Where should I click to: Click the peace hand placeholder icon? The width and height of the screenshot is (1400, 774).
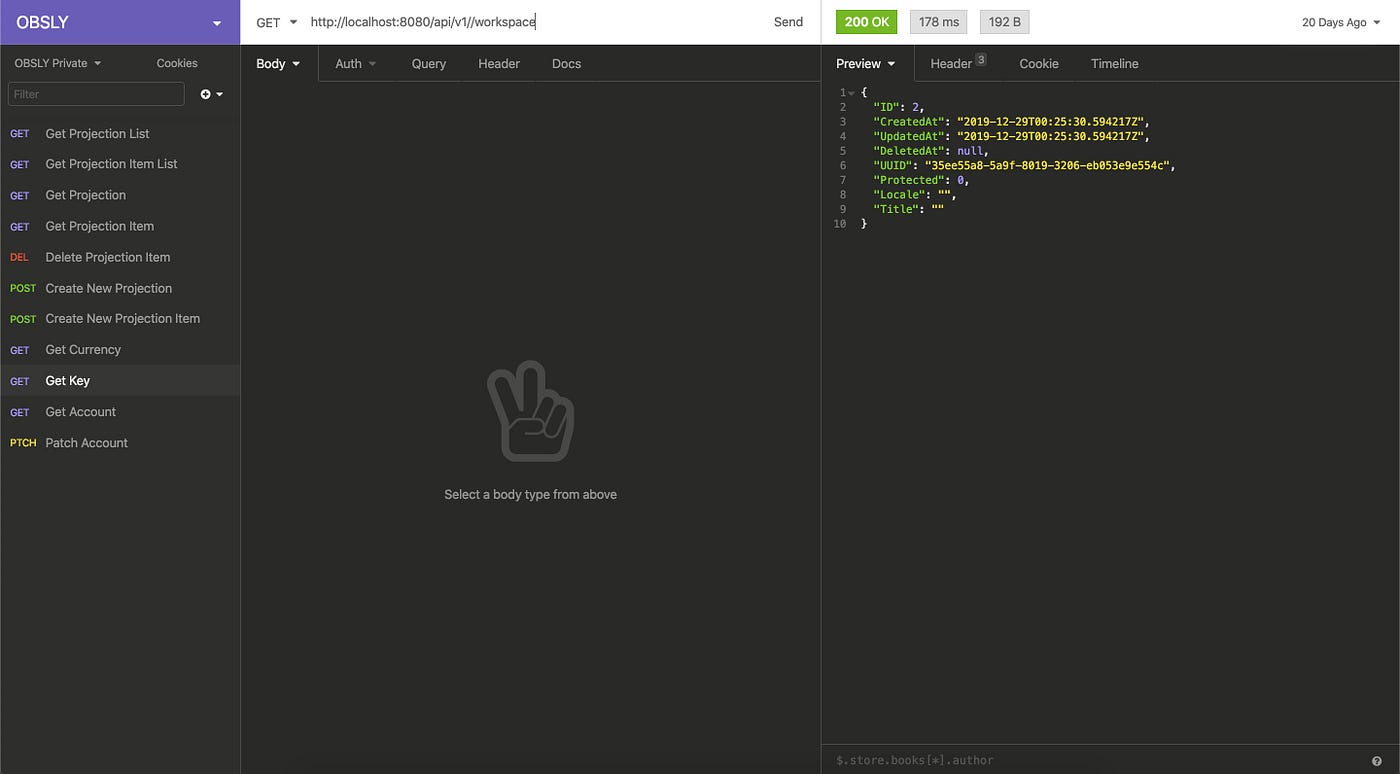pyautogui.click(x=530, y=412)
